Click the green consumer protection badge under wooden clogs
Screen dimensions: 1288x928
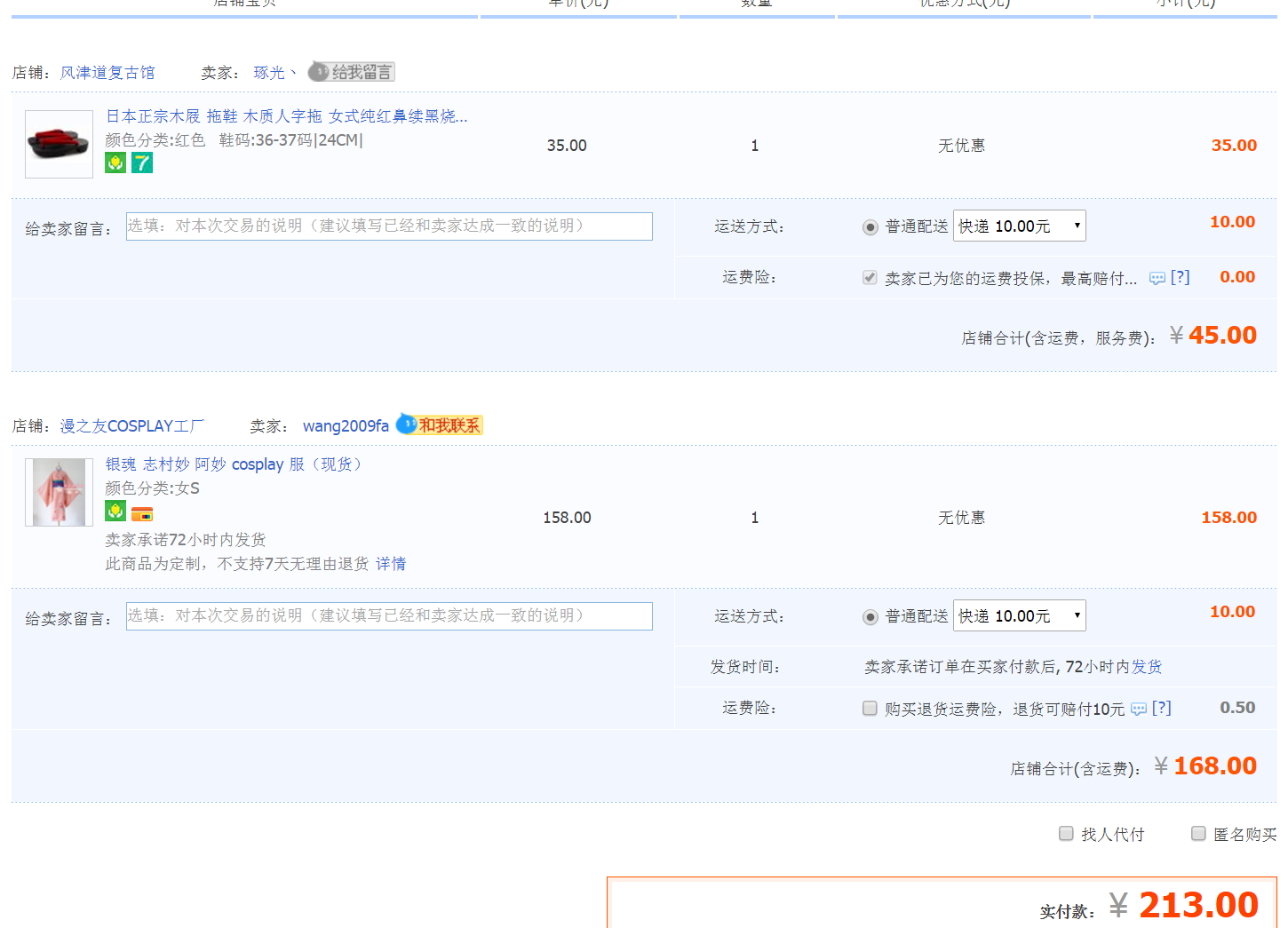(x=115, y=163)
